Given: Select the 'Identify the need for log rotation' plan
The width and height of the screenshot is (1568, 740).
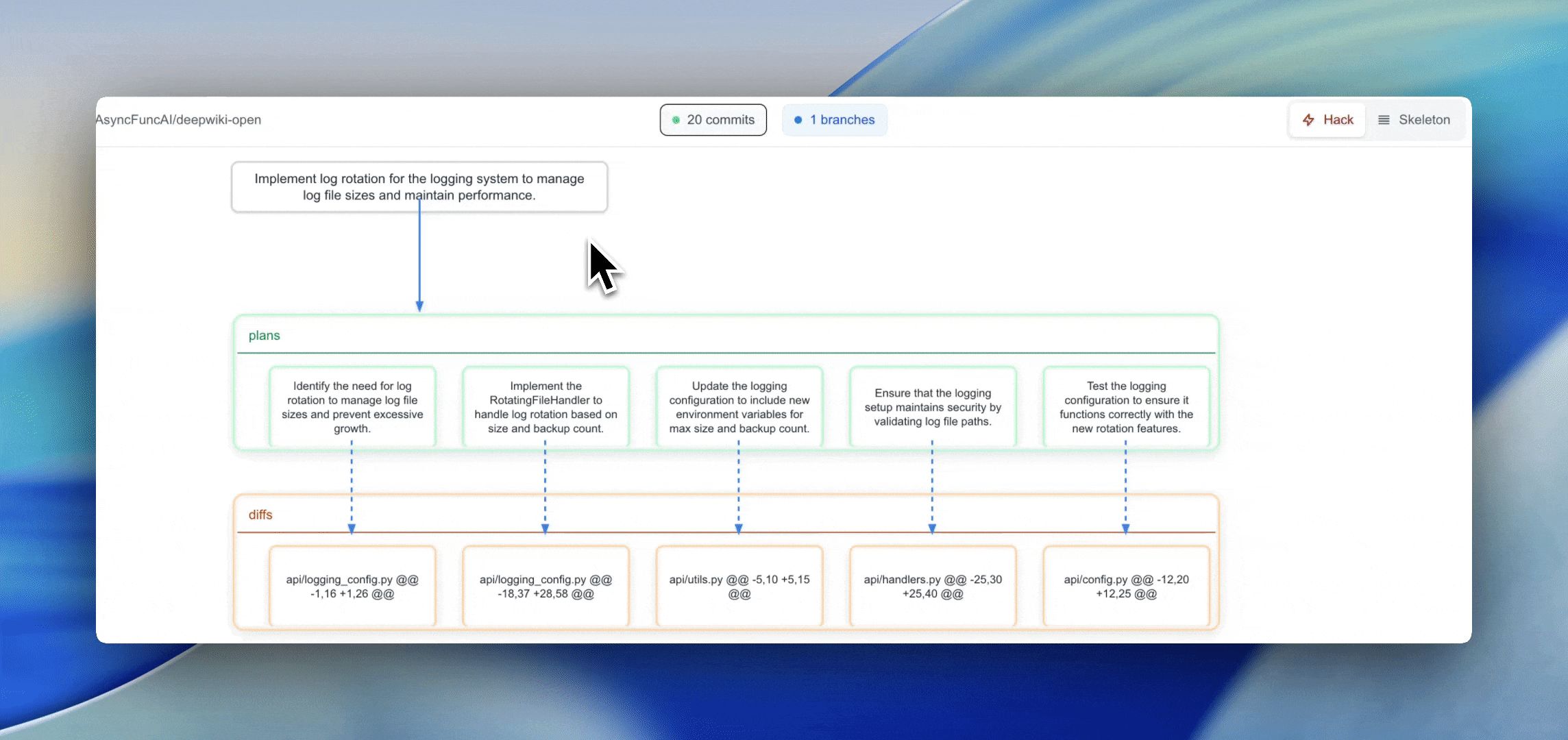Looking at the screenshot, I should (352, 407).
